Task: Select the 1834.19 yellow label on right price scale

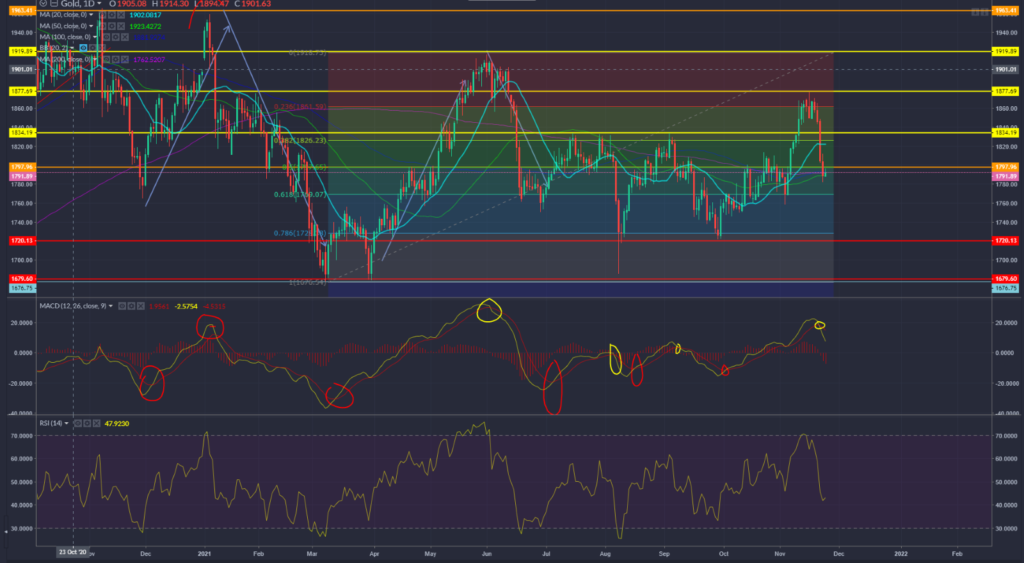Action: tap(1004, 133)
